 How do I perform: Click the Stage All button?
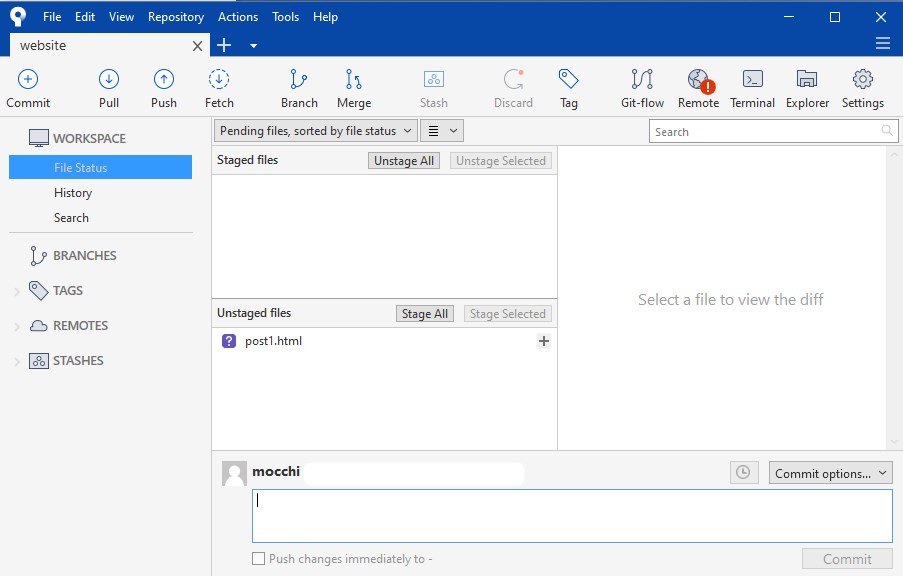click(x=424, y=314)
